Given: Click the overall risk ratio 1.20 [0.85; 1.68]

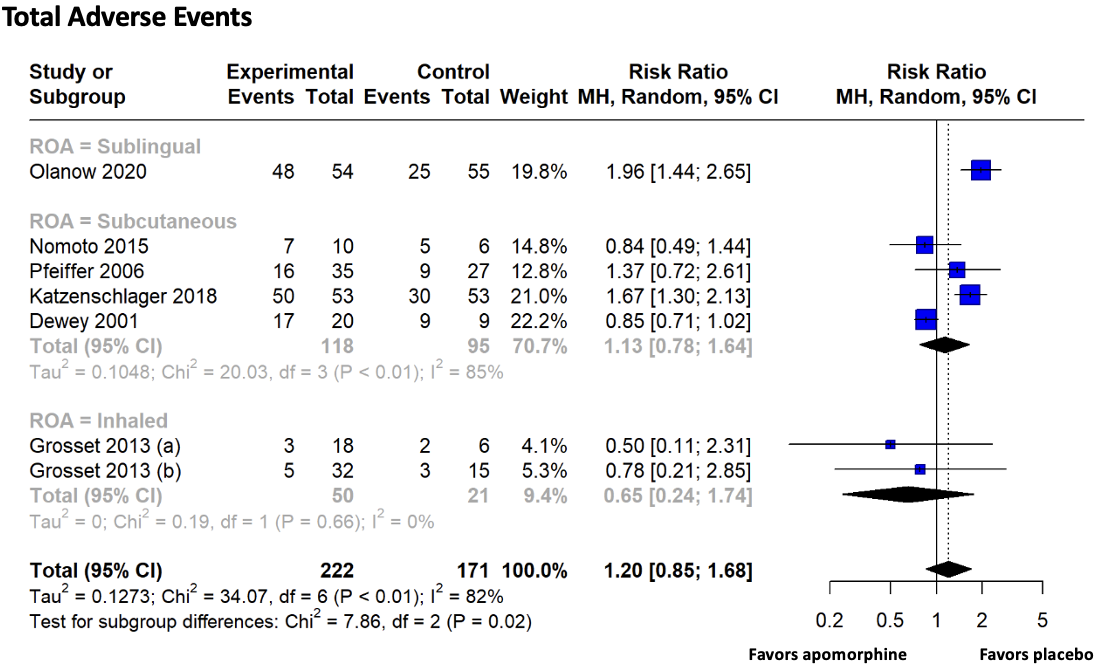Looking at the screenshot, I should [x=678, y=571].
